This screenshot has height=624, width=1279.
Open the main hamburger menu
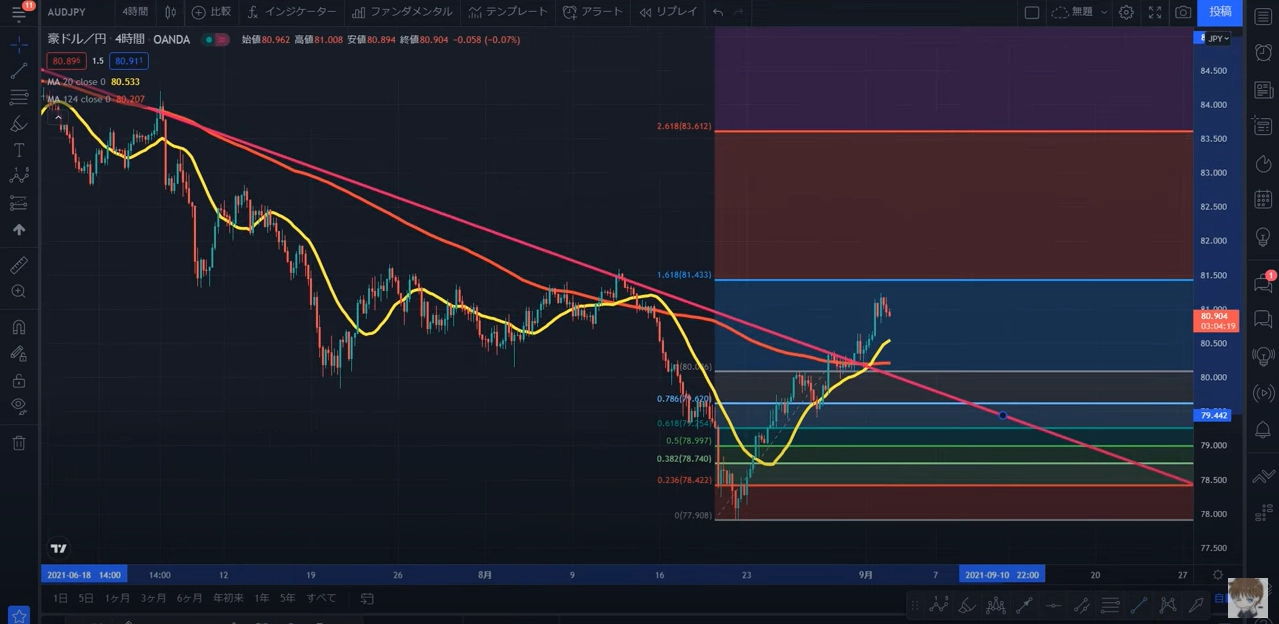tap(19, 13)
